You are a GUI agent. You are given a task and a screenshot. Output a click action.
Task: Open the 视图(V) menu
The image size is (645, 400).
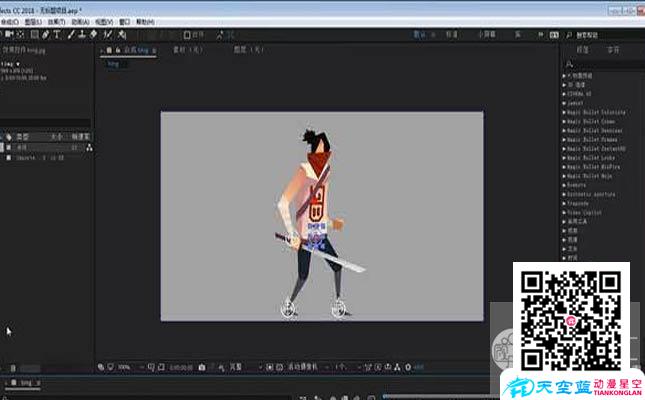coord(104,22)
